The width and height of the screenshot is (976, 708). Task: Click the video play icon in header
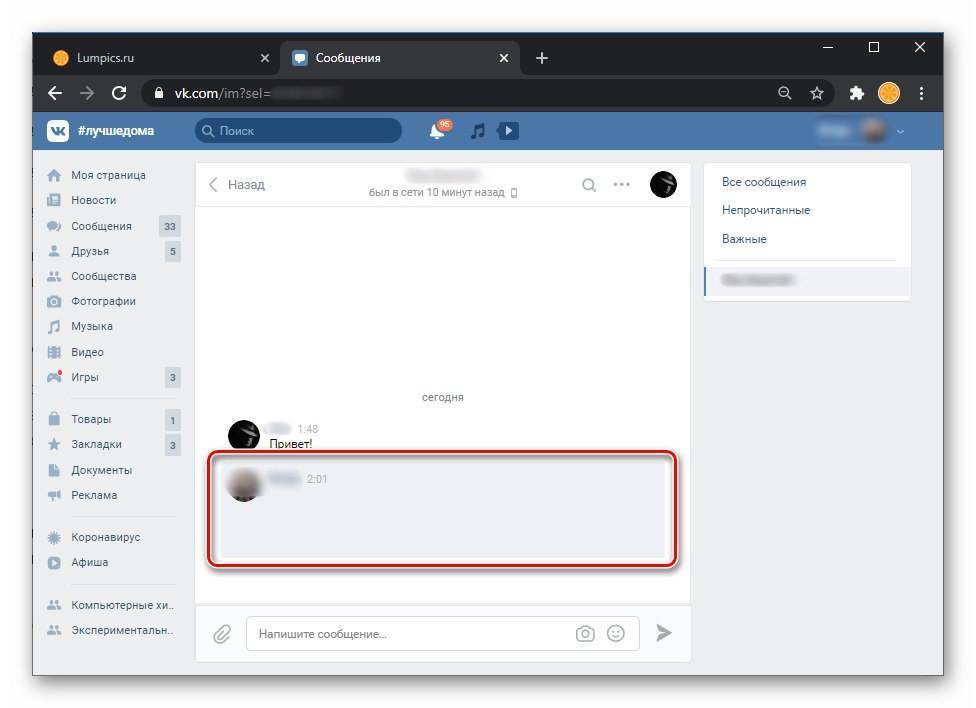(x=508, y=131)
